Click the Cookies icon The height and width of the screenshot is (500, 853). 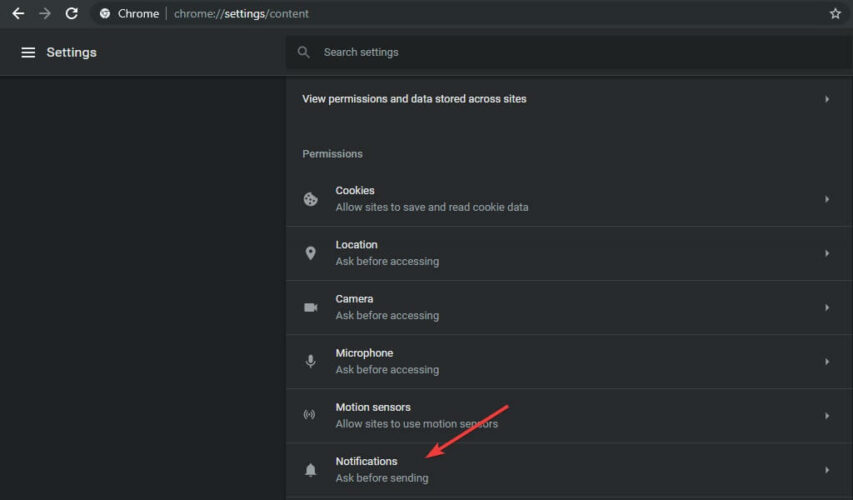(311, 199)
